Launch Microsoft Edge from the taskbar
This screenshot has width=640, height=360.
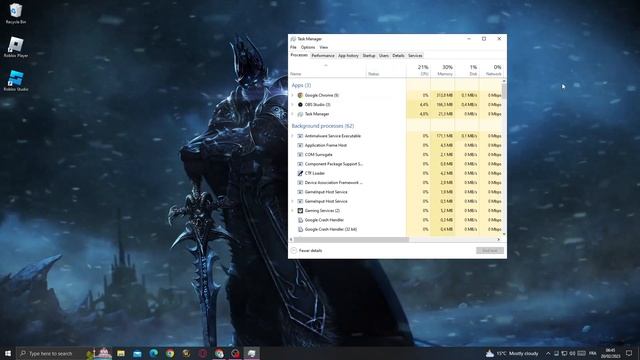click(153, 353)
